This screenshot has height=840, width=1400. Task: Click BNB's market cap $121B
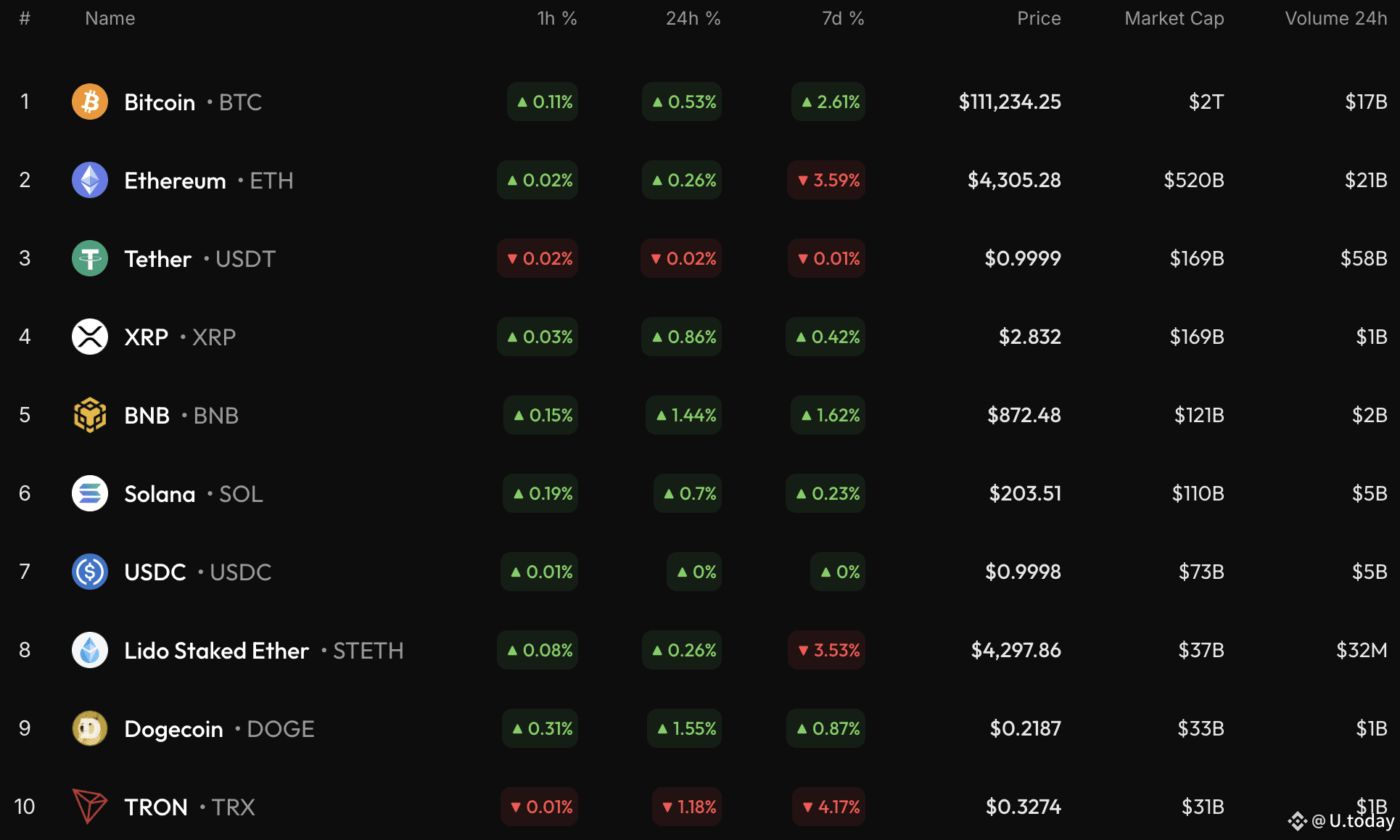pos(1200,415)
